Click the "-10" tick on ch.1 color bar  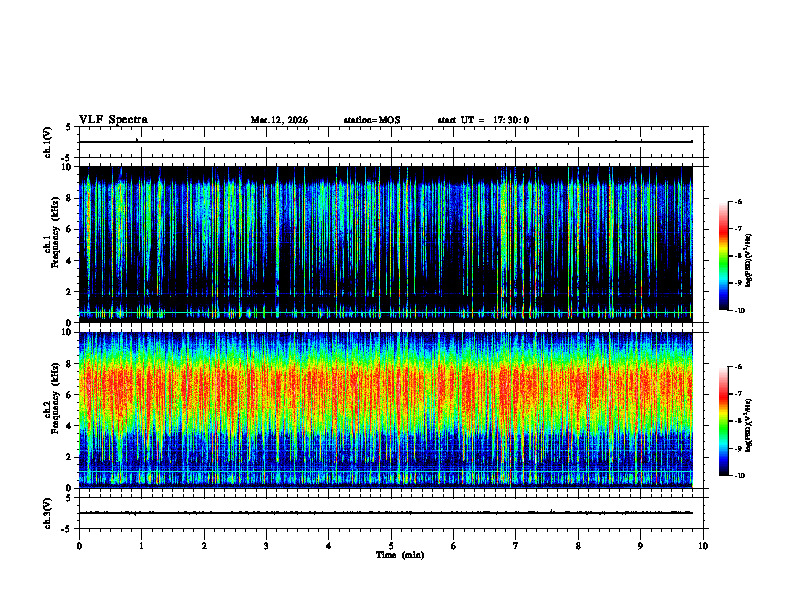pos(740,311)
